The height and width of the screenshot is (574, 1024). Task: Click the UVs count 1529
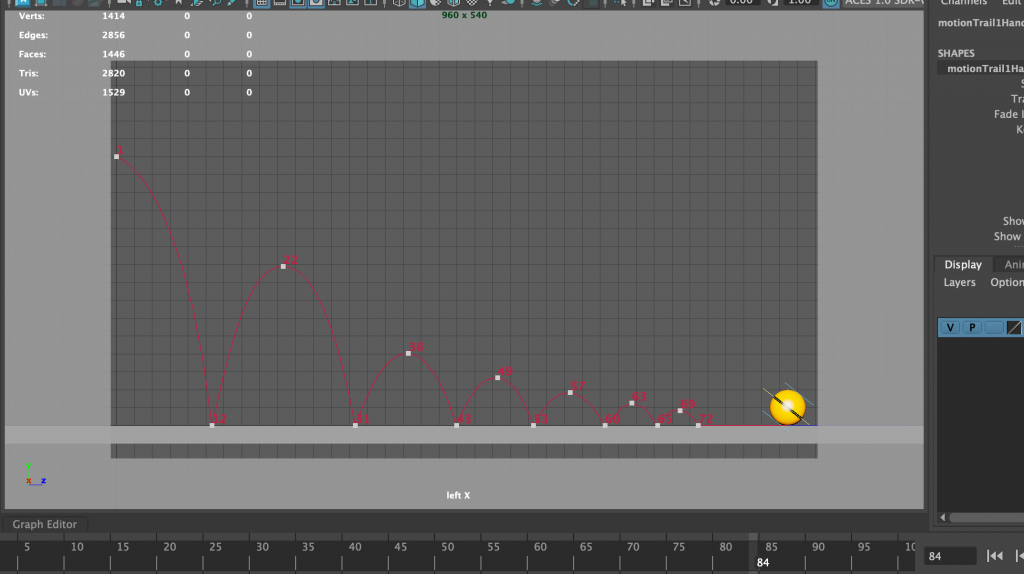pyautogui.click(x=114, y=92)
